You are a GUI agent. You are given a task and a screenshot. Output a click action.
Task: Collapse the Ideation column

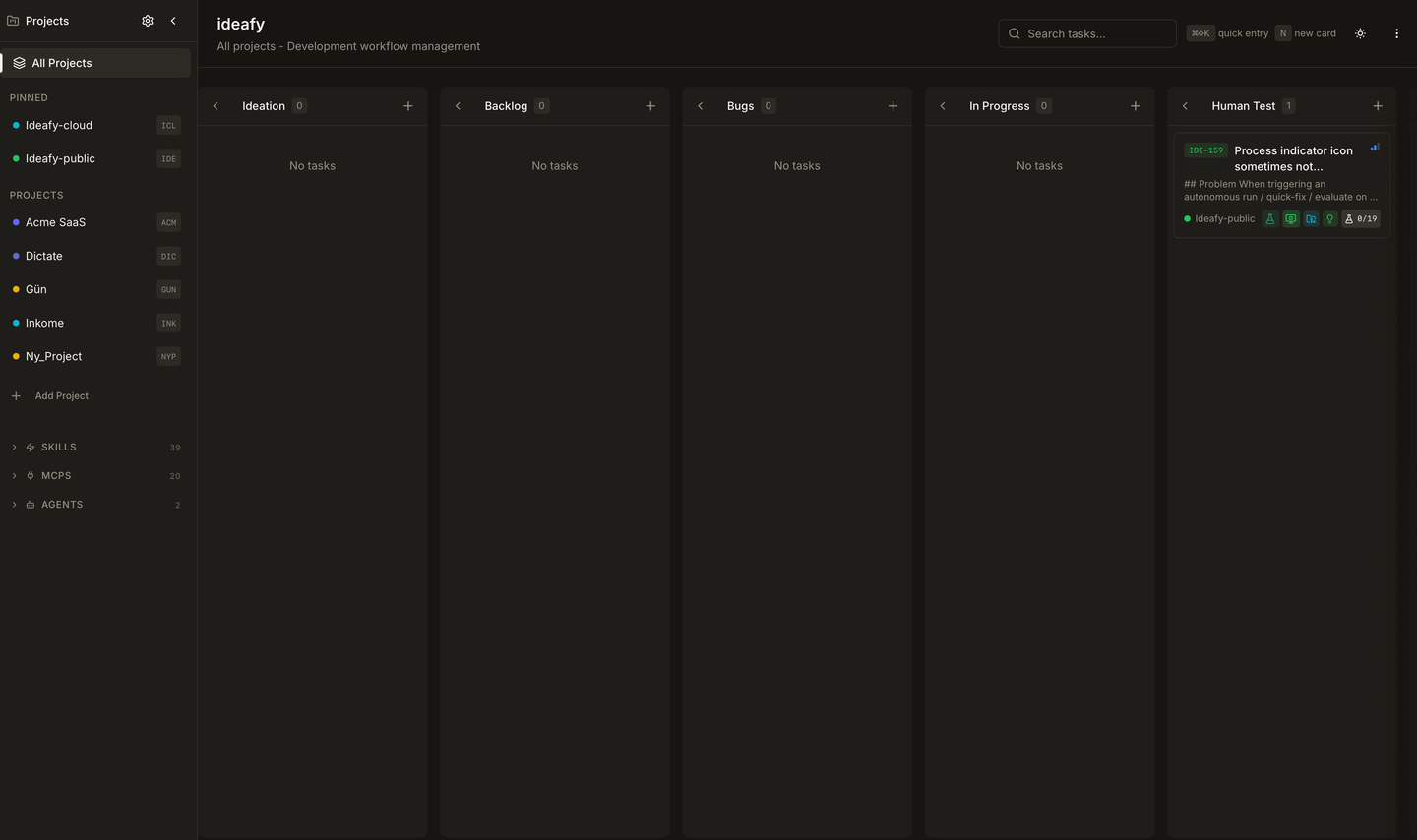pos(216,106)
